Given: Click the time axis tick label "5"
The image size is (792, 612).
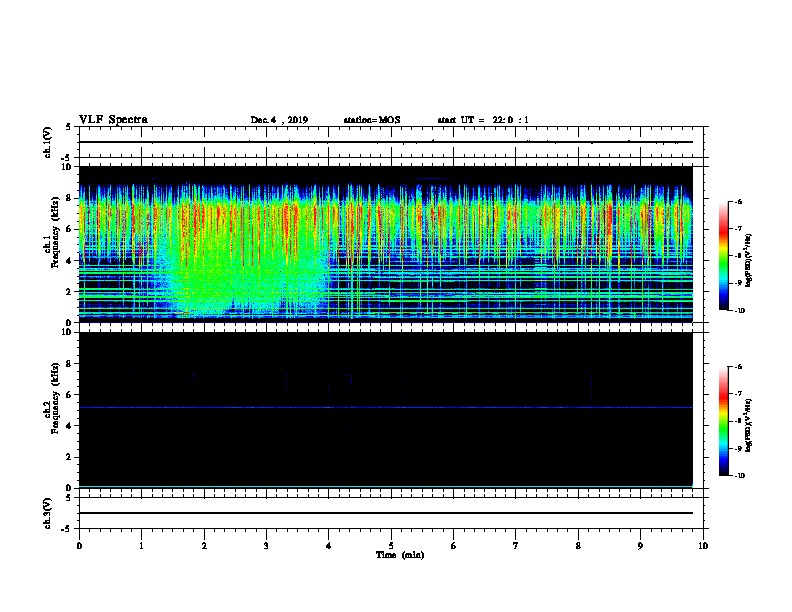Looking at the screenshot, I should (x=391, y=546).
